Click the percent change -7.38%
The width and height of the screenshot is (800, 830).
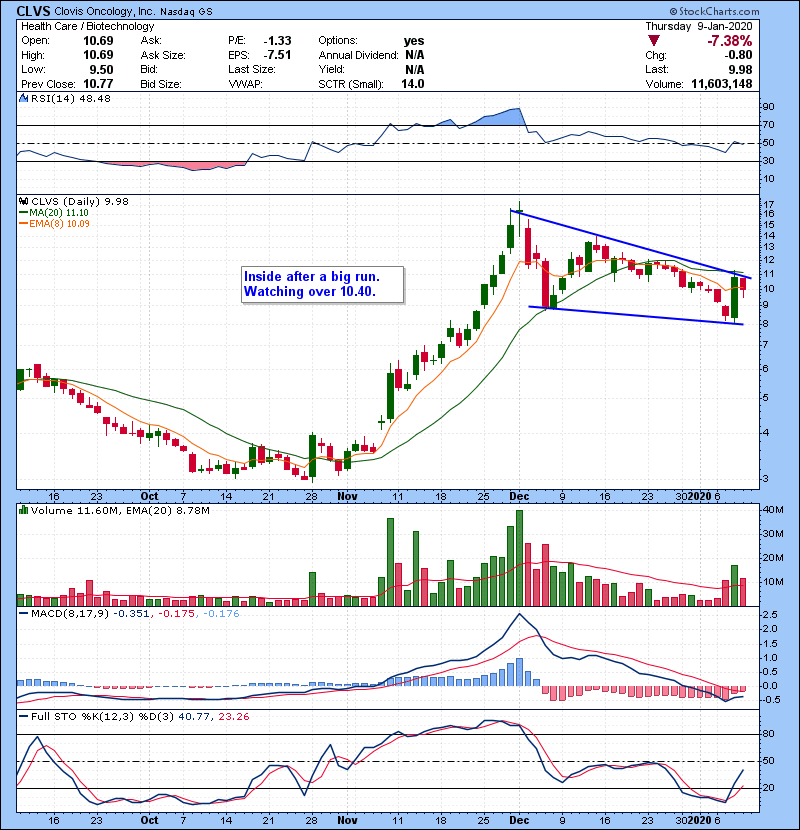coord(730,41)
